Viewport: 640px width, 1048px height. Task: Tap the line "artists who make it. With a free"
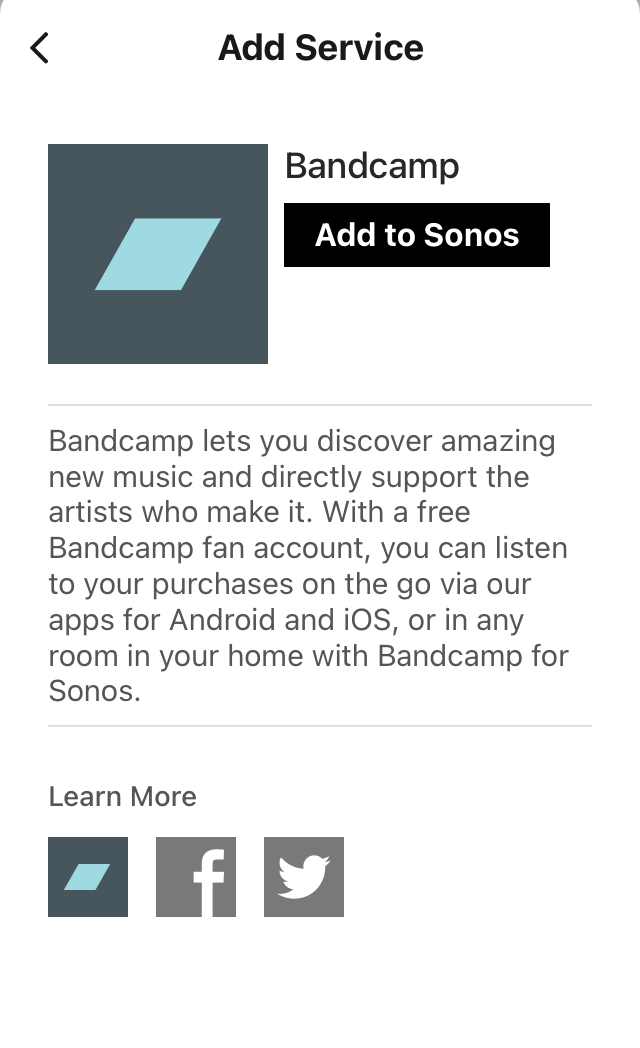[x=259, y=512]
